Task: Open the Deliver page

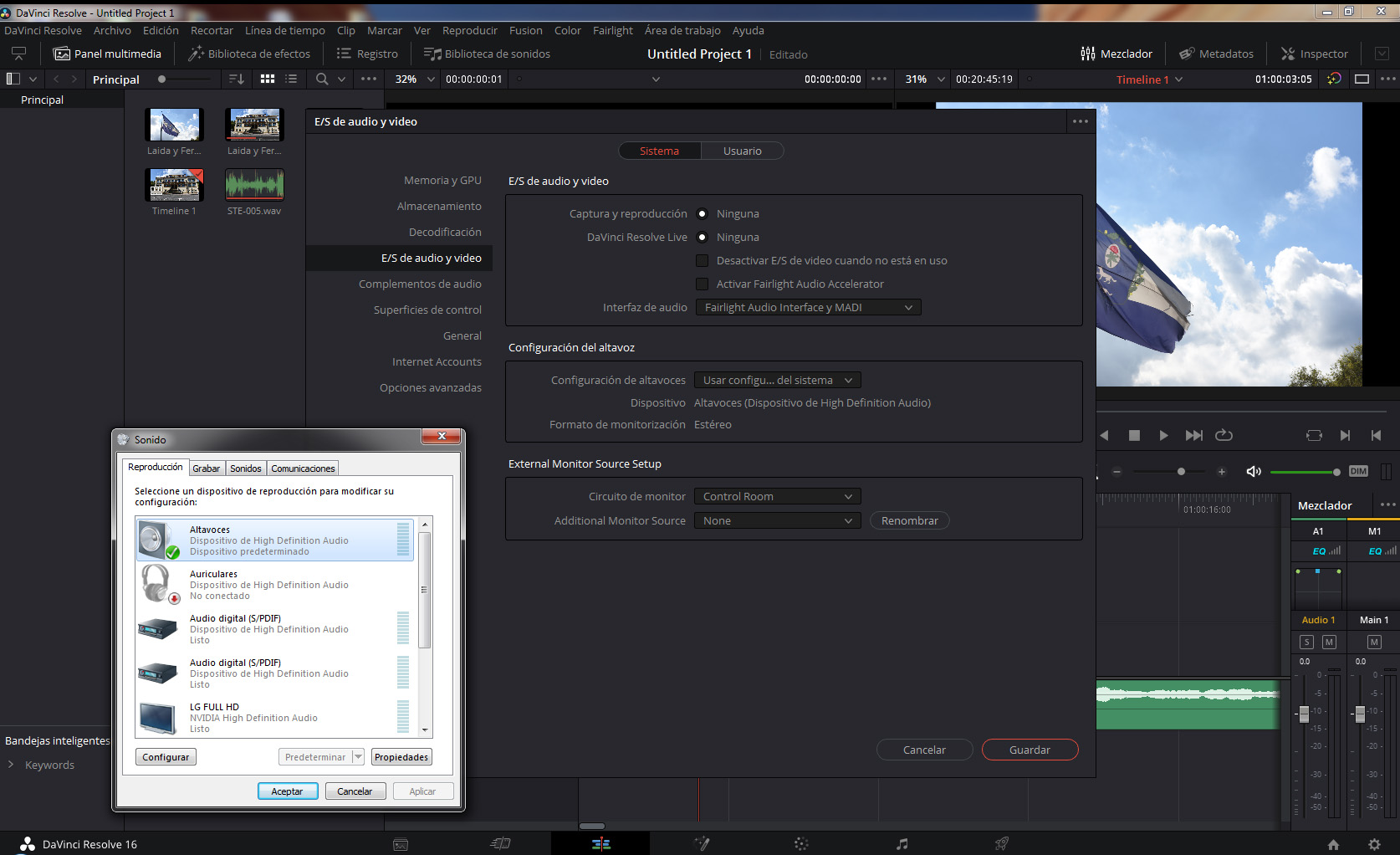Action: click(x=1001, y=844)
